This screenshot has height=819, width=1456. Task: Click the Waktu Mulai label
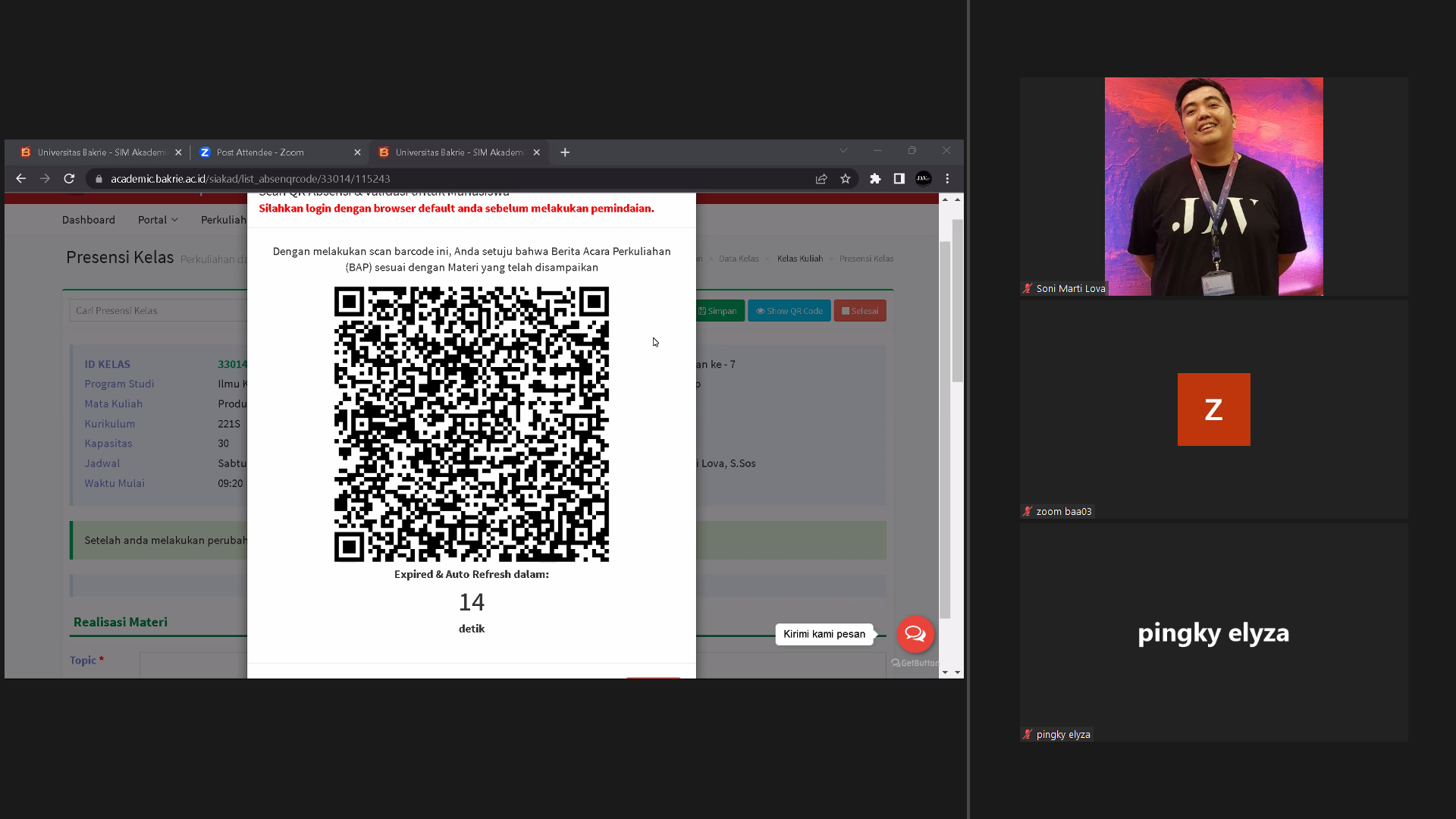[x=115, y=483]
